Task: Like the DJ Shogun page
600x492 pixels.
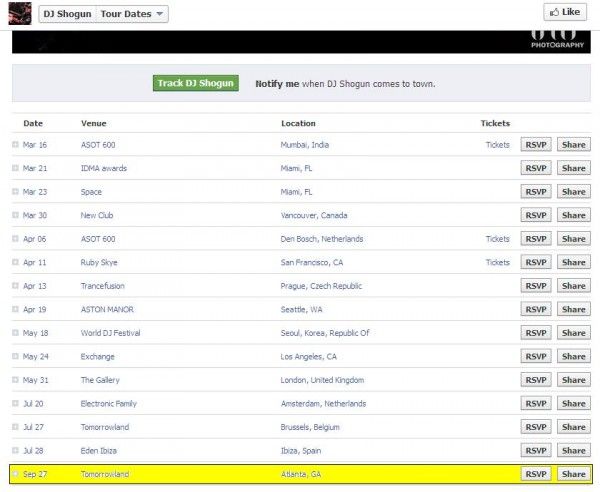Action: click(565, 12)
